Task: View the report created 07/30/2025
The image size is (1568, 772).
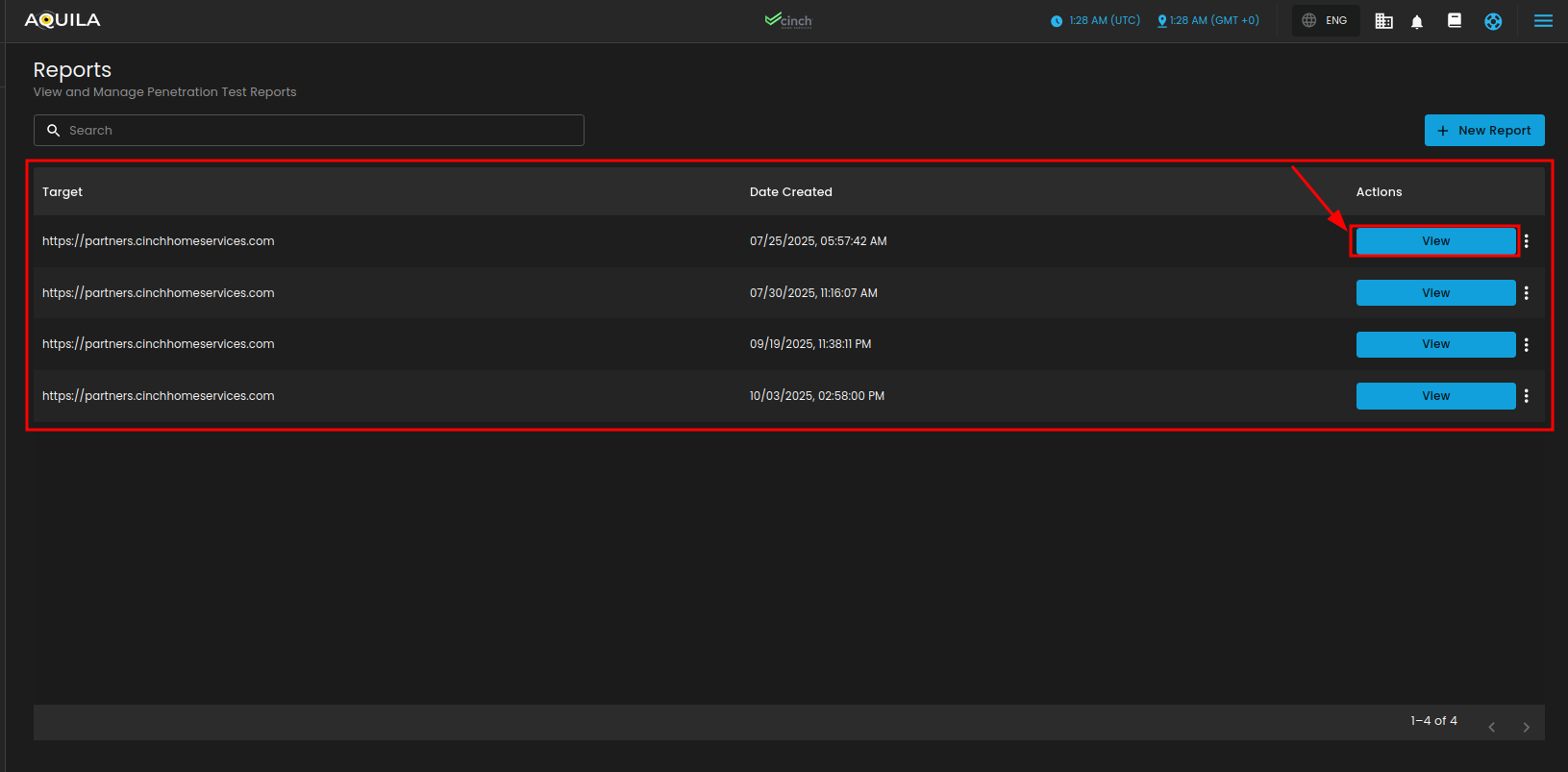Action: click(x=1435, y=293)
